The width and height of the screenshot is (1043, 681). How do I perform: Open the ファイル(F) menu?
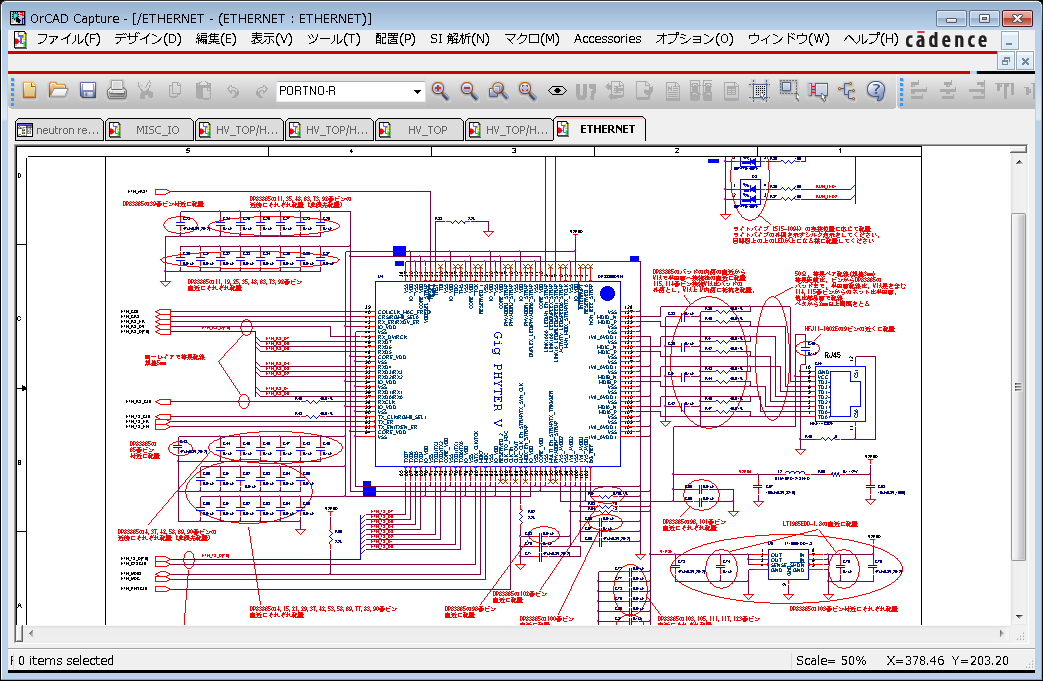68,39
